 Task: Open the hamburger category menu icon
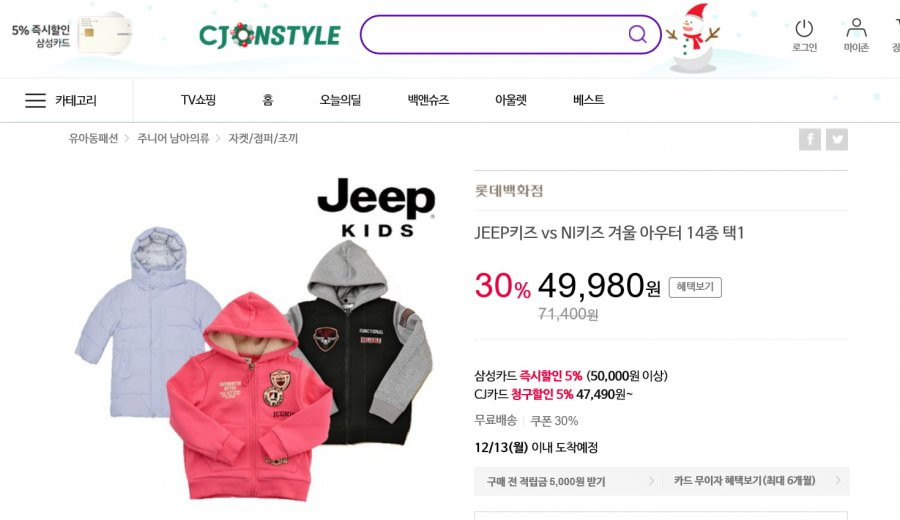point(35,100)
